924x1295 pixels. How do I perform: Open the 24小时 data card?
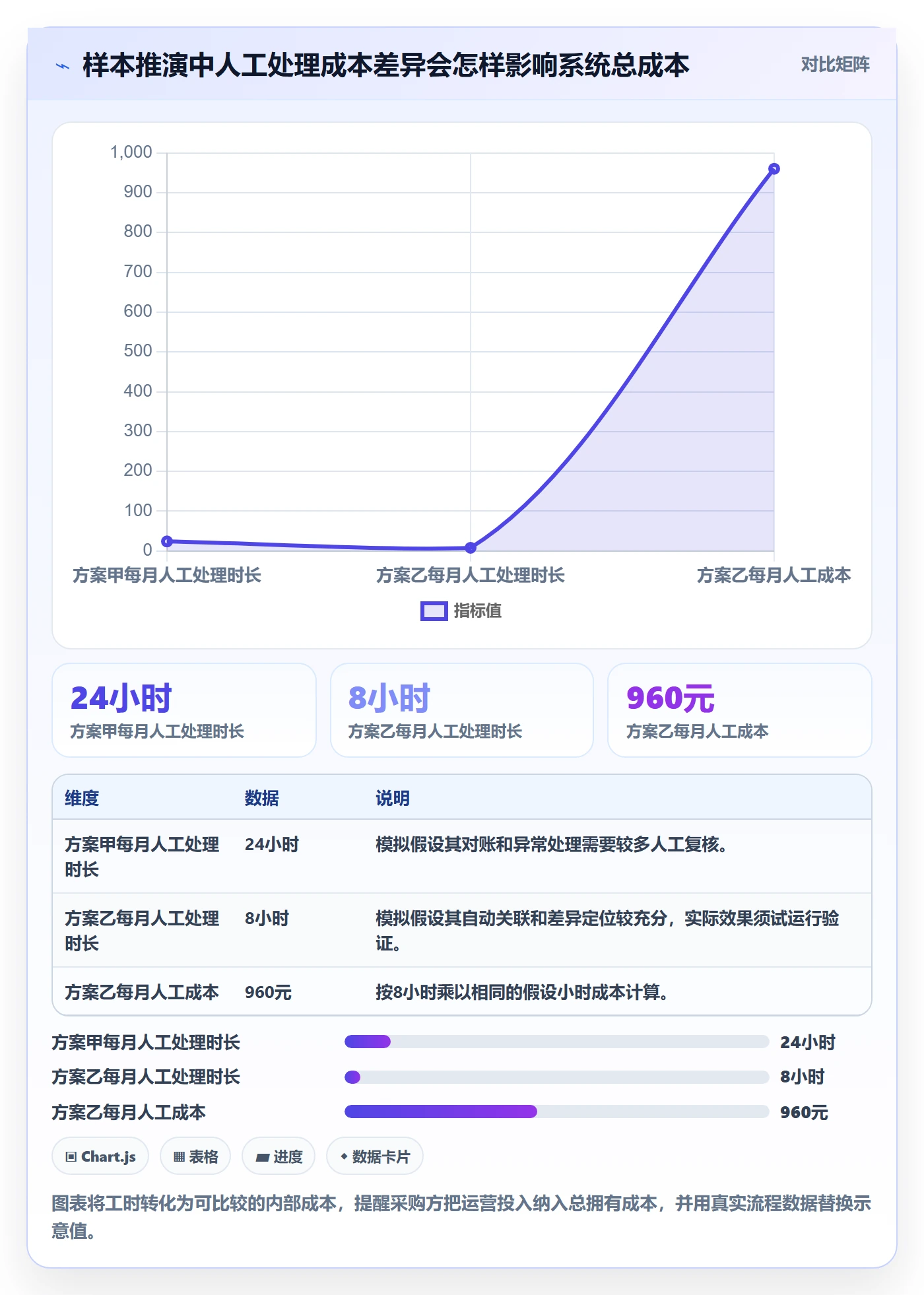(184, 710)
